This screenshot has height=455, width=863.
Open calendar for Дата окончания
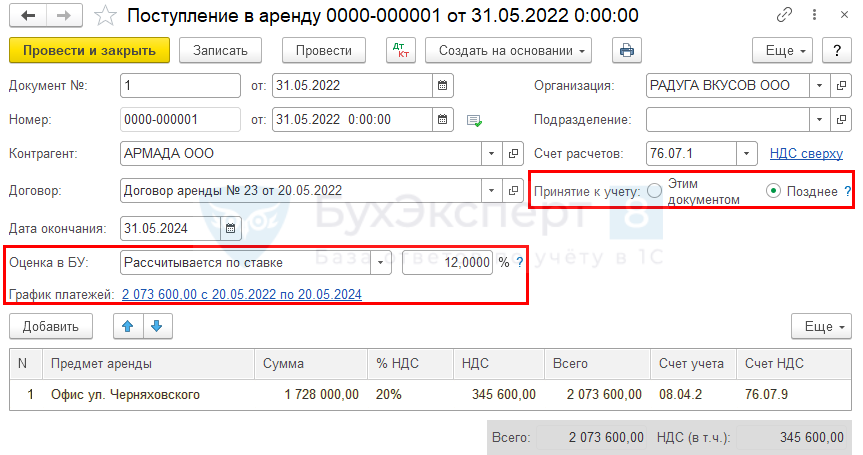coord(230,229)
